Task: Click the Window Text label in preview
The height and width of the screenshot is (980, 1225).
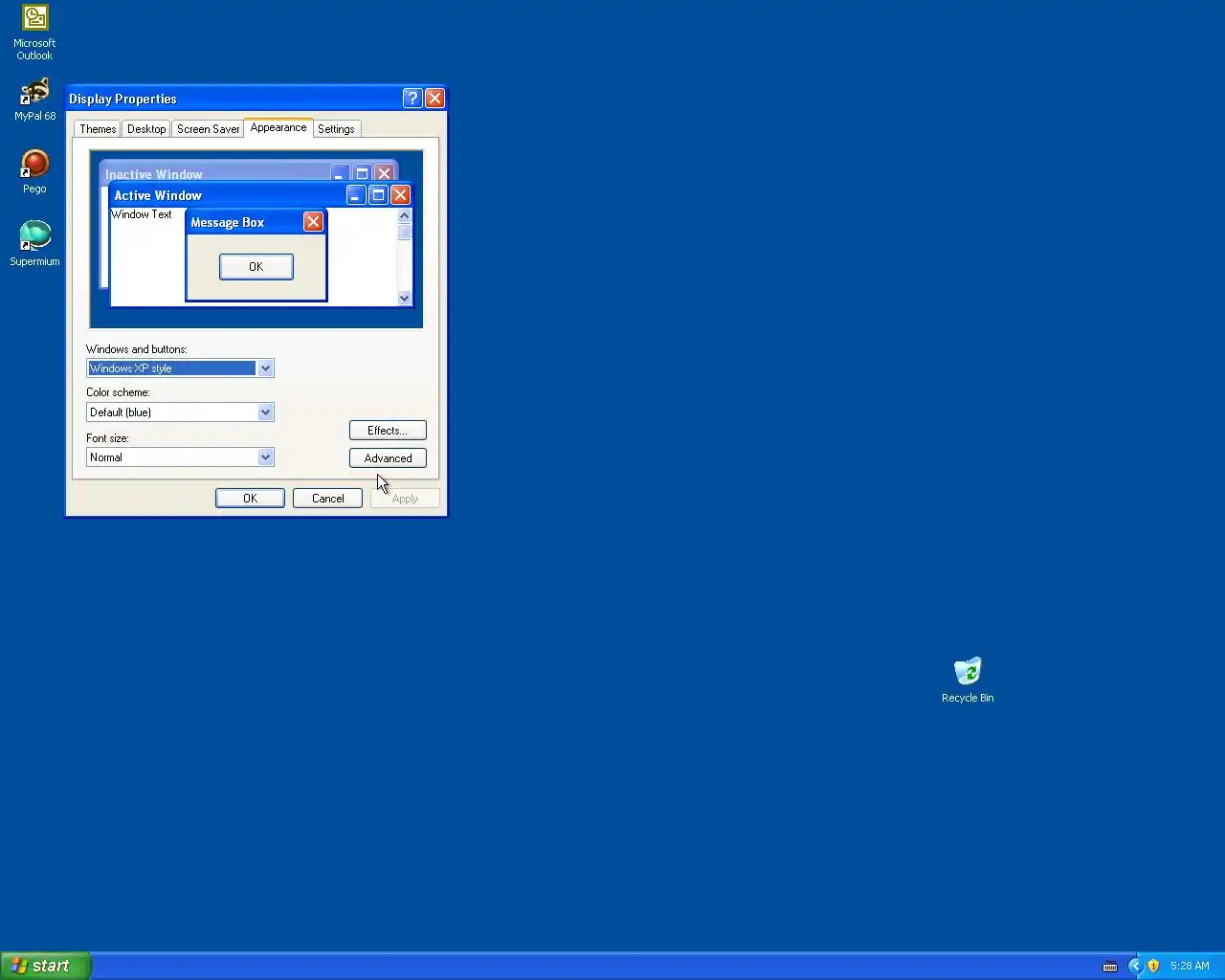Action: 142,214
